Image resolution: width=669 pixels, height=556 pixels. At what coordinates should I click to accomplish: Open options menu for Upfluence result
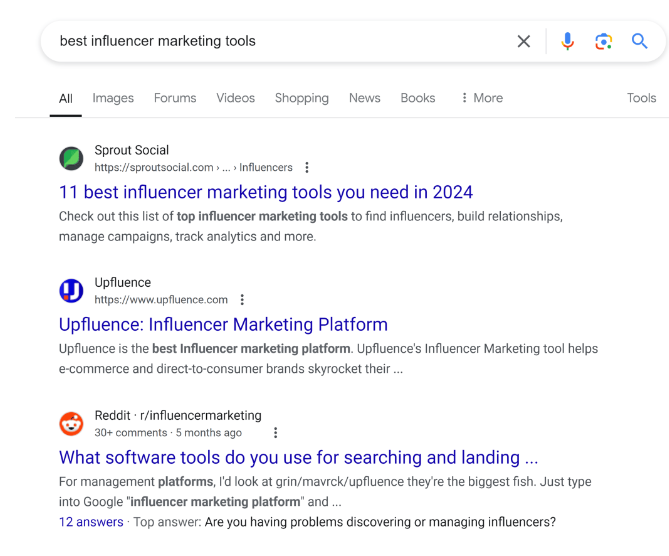[x=242, y=300]
